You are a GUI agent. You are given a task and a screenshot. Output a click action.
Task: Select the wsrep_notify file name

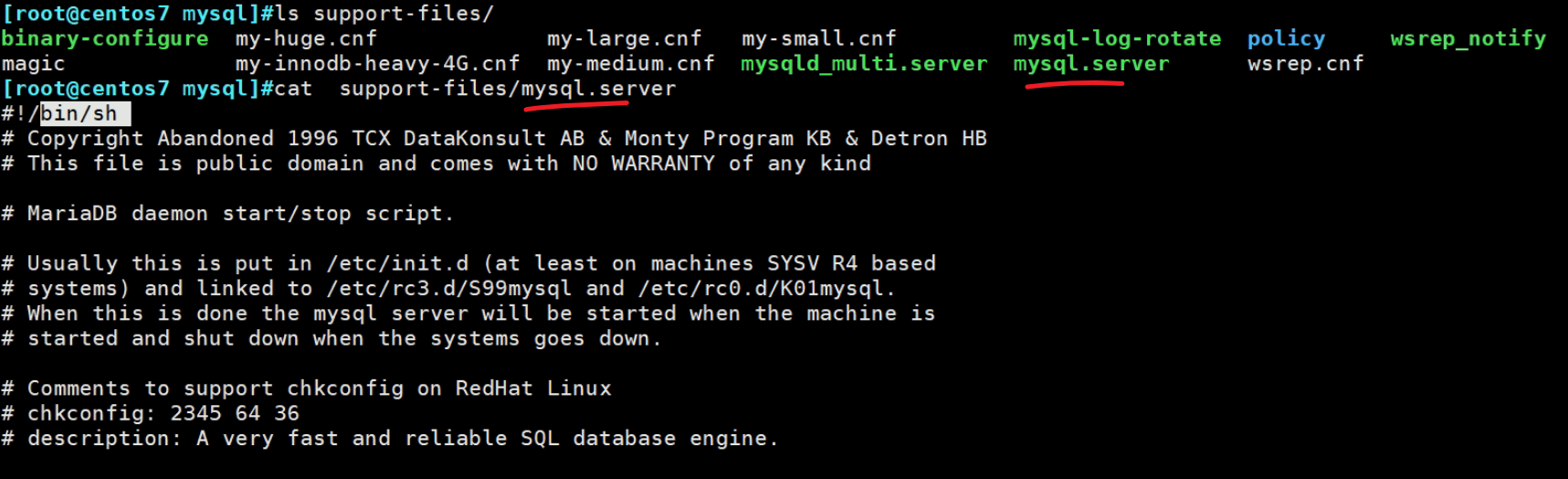[1468, 38]
